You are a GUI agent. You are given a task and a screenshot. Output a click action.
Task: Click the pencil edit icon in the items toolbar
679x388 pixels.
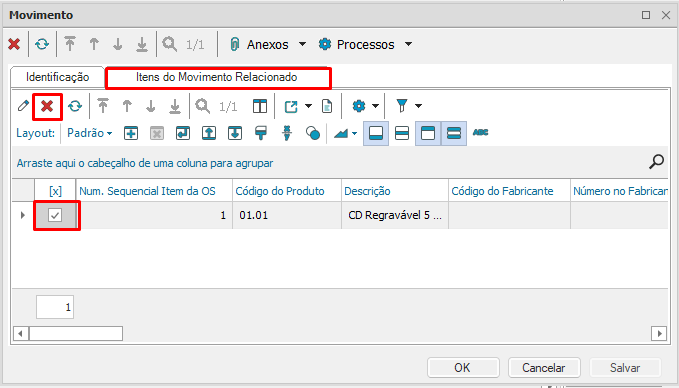(23, 106)
